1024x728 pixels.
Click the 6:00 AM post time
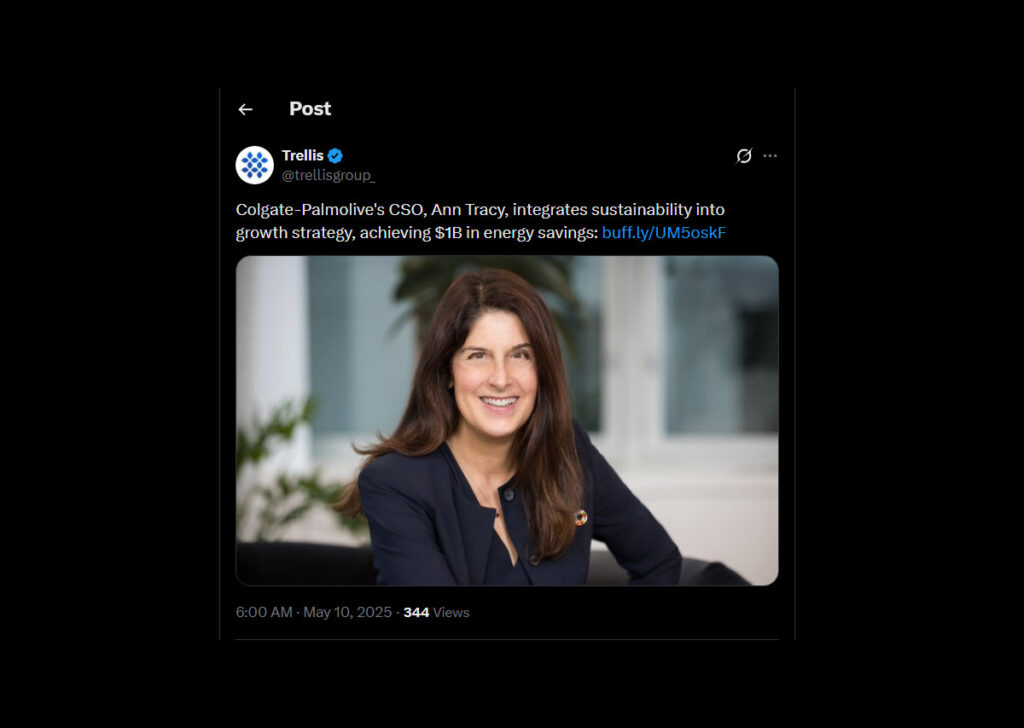click(x=264, y=612)
